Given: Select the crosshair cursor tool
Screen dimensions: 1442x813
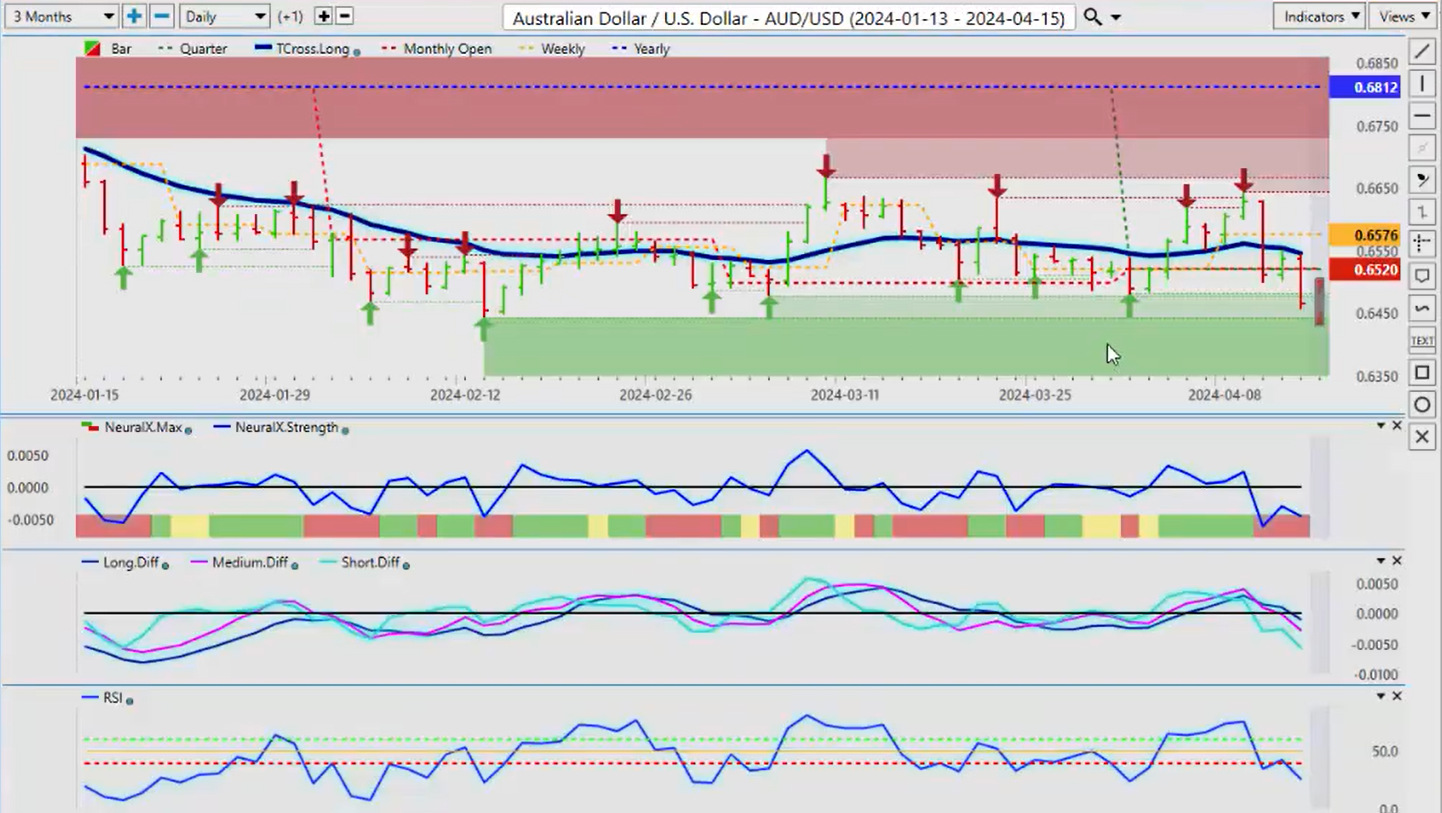Looking at the screenshot, I should coord(1421,243).
